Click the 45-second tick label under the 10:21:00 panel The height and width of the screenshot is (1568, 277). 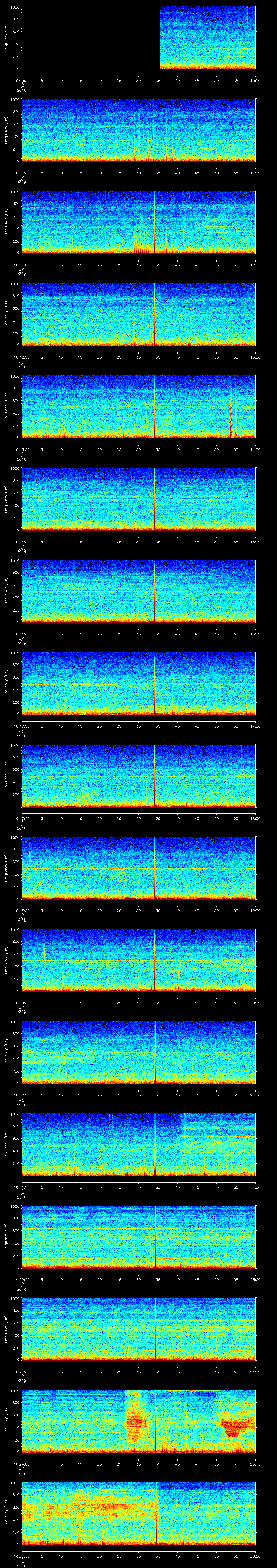click(197, 1187)
